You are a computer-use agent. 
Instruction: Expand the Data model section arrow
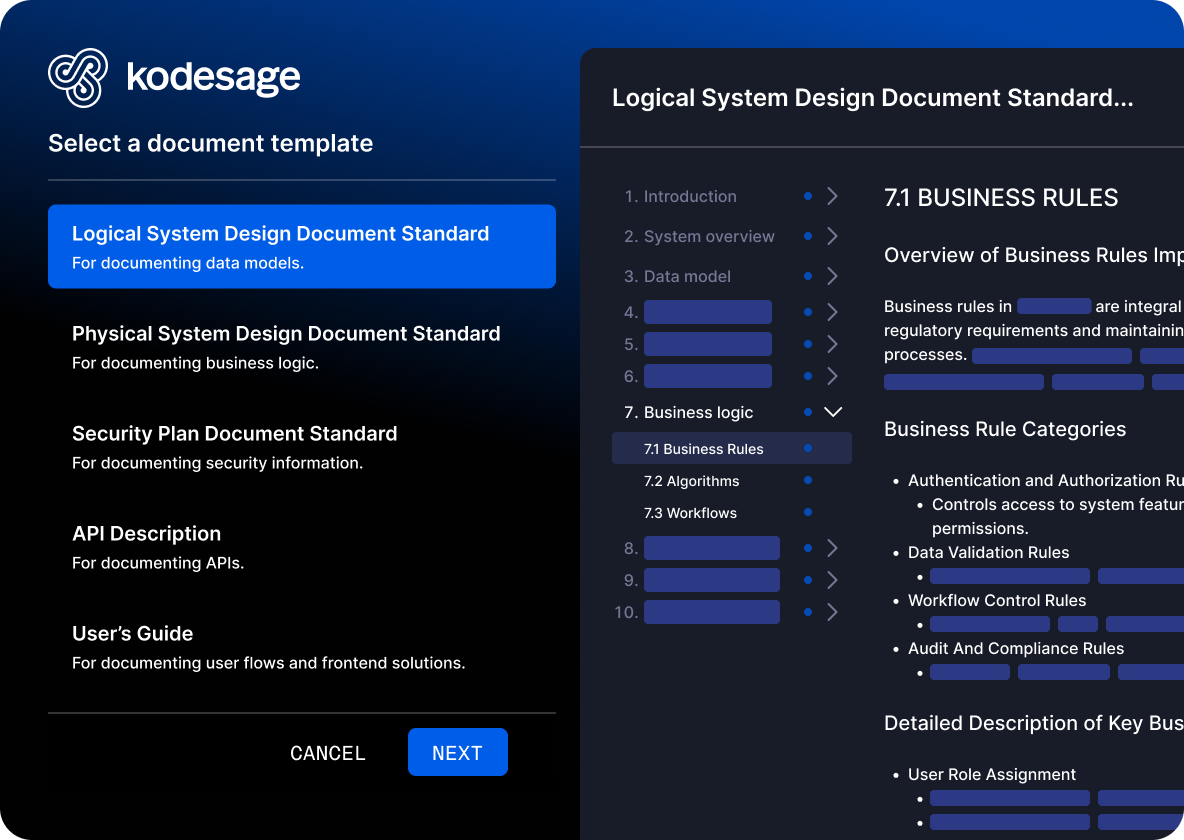832,277
